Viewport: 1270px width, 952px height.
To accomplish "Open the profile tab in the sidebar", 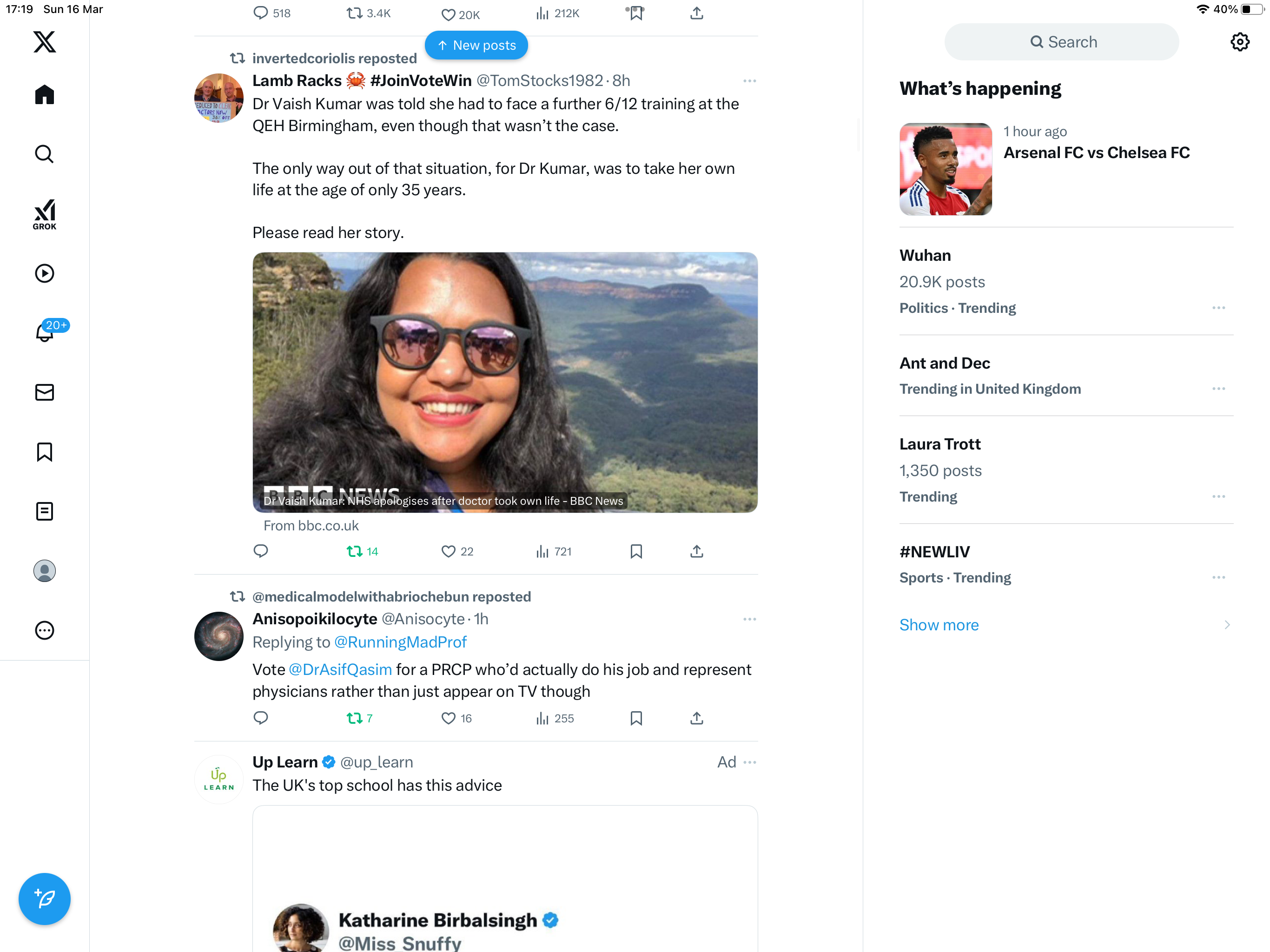I will click(44, 571).
